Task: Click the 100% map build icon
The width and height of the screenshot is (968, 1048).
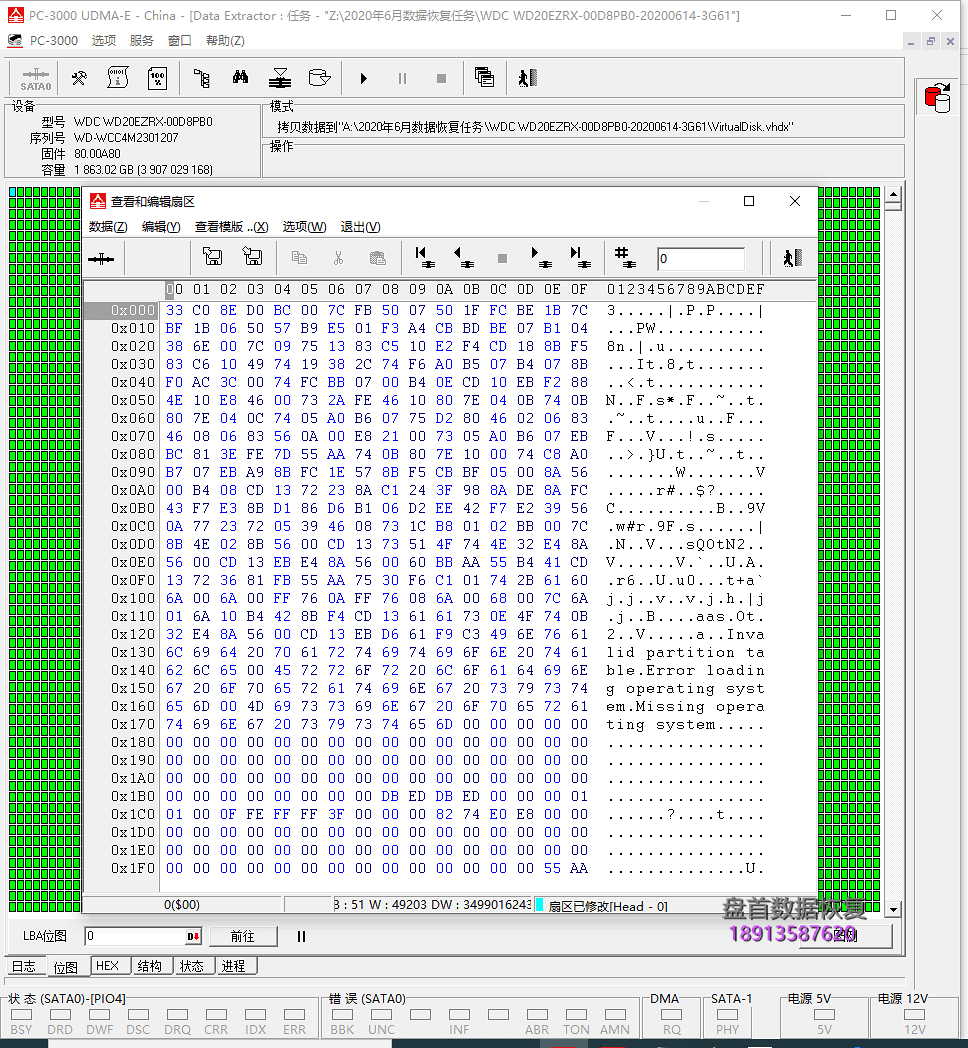Action: pos(157,78)
